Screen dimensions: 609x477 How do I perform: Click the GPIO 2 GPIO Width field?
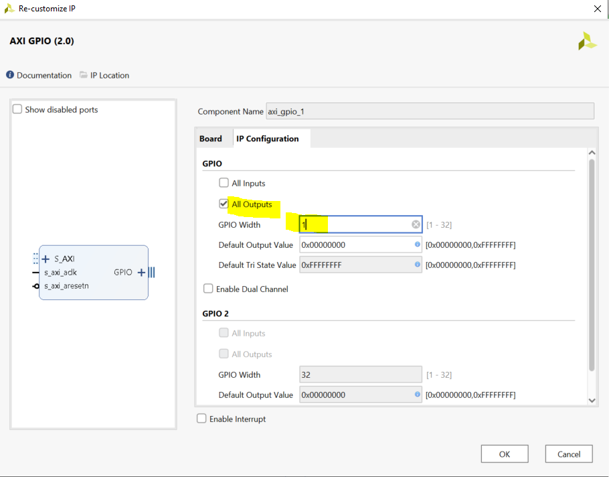point(360,374)
